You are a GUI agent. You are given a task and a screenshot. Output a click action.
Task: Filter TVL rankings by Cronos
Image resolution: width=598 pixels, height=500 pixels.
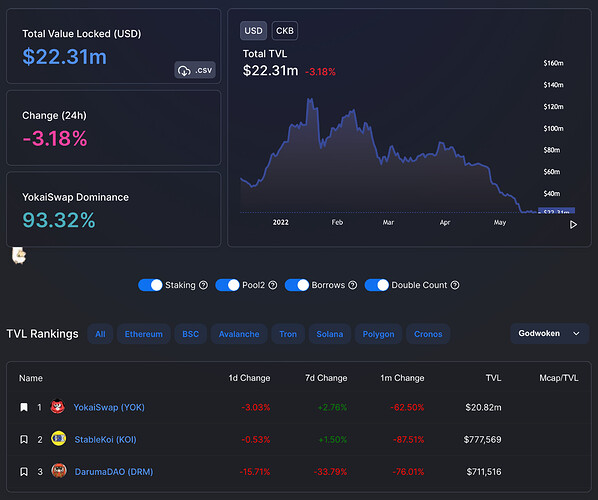click(x=428, y=334)
